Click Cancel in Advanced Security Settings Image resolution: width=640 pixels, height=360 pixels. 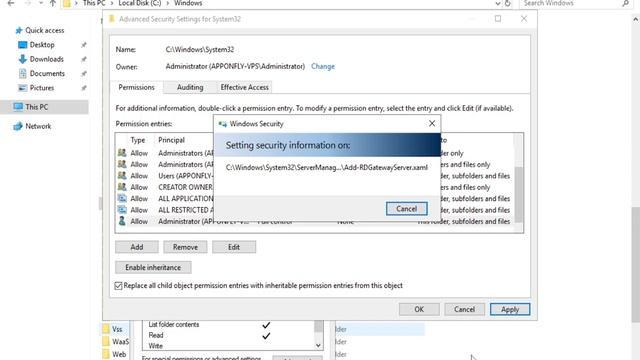click(x=464, y=309)
